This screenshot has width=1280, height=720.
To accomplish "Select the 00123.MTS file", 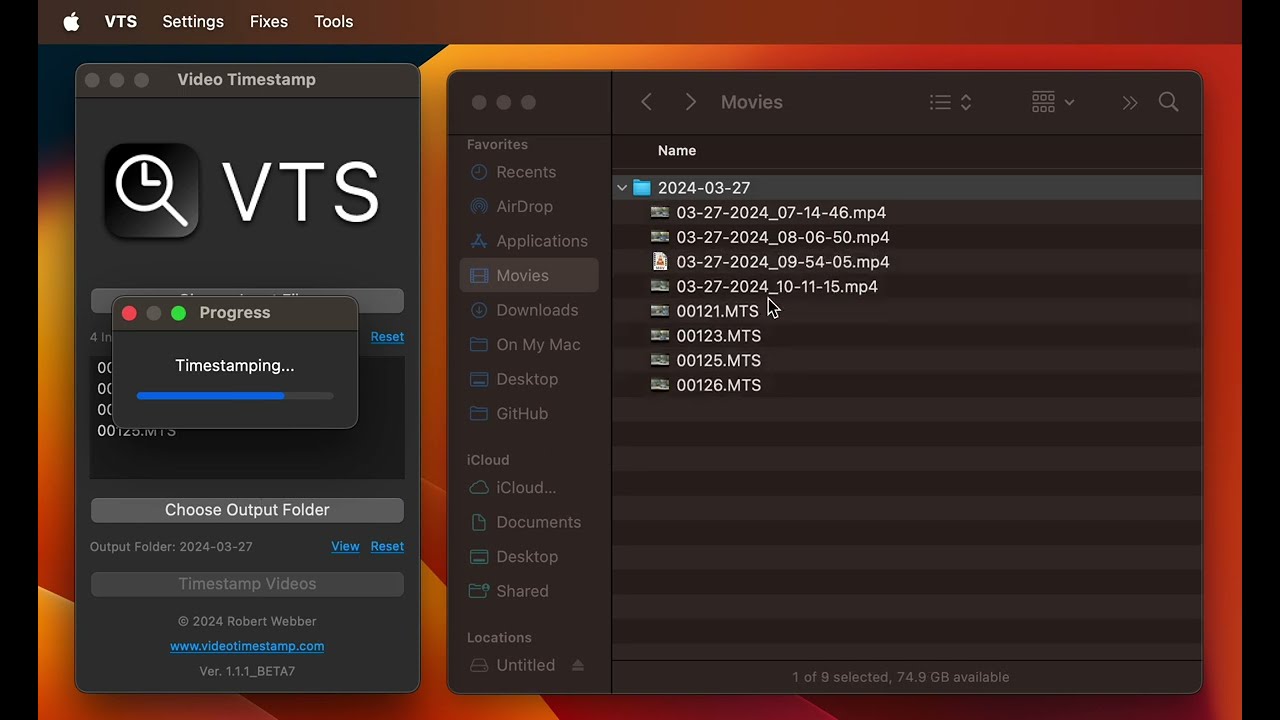I will coord(719,336).
